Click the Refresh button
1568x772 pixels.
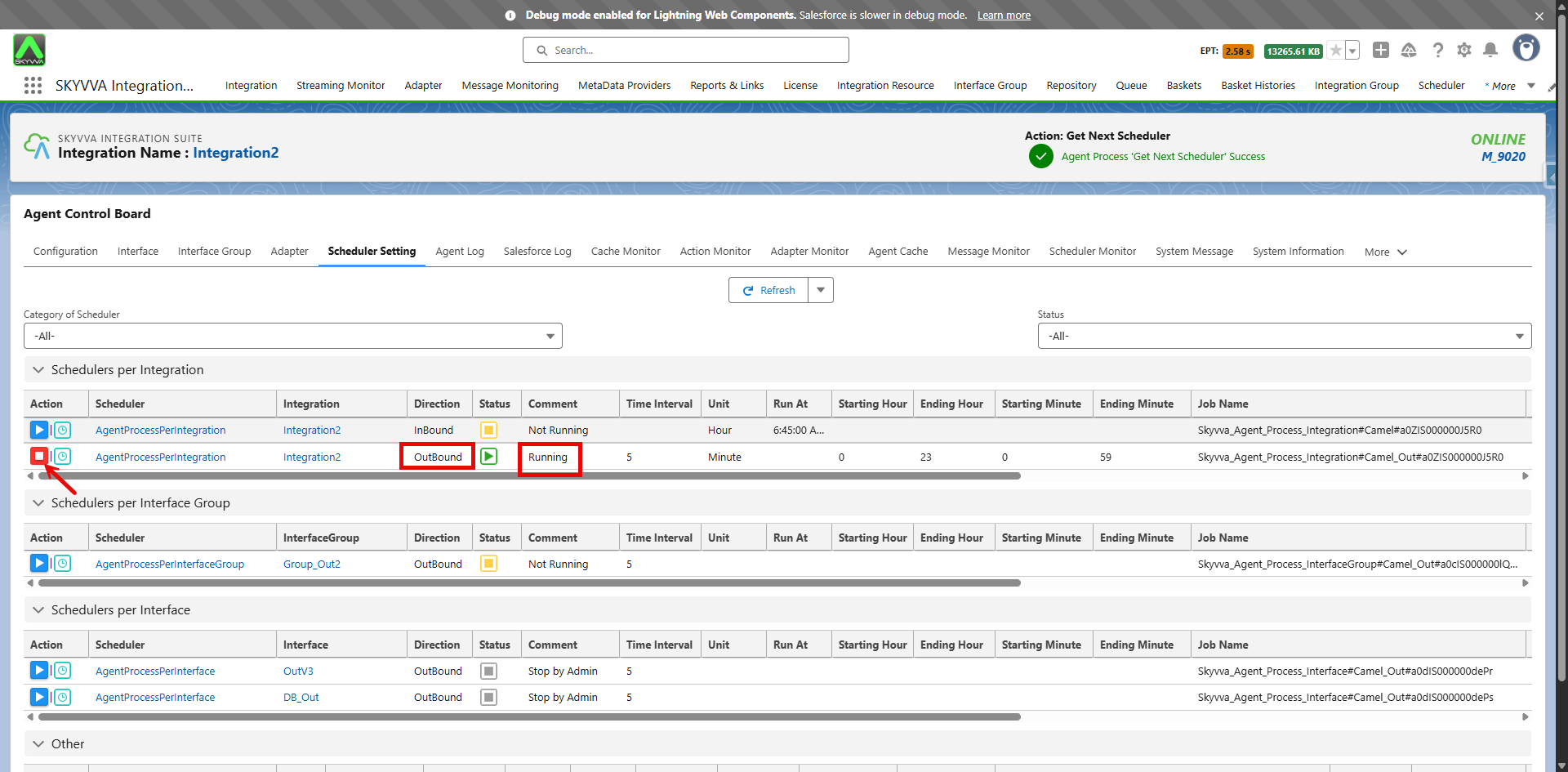768,290
